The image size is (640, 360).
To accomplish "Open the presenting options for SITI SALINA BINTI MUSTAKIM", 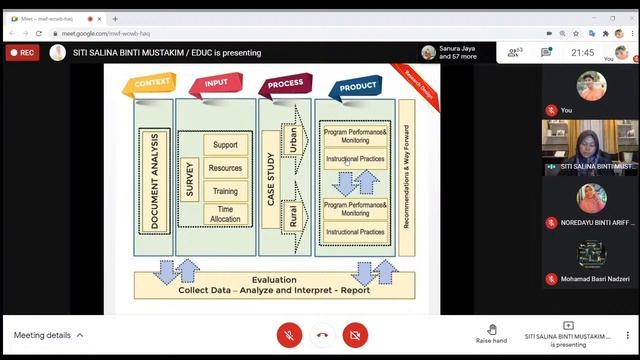I will pos(568,334).
